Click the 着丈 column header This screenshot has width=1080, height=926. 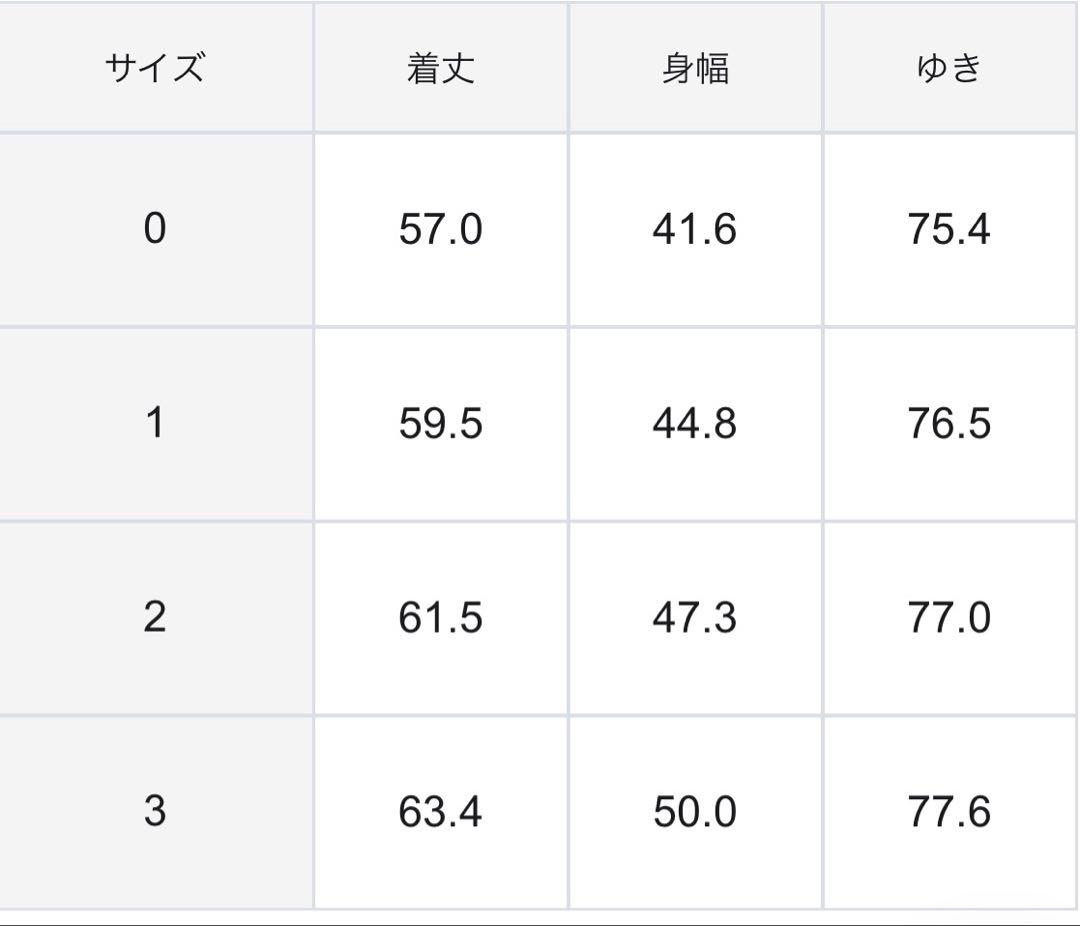click(440, 68)
